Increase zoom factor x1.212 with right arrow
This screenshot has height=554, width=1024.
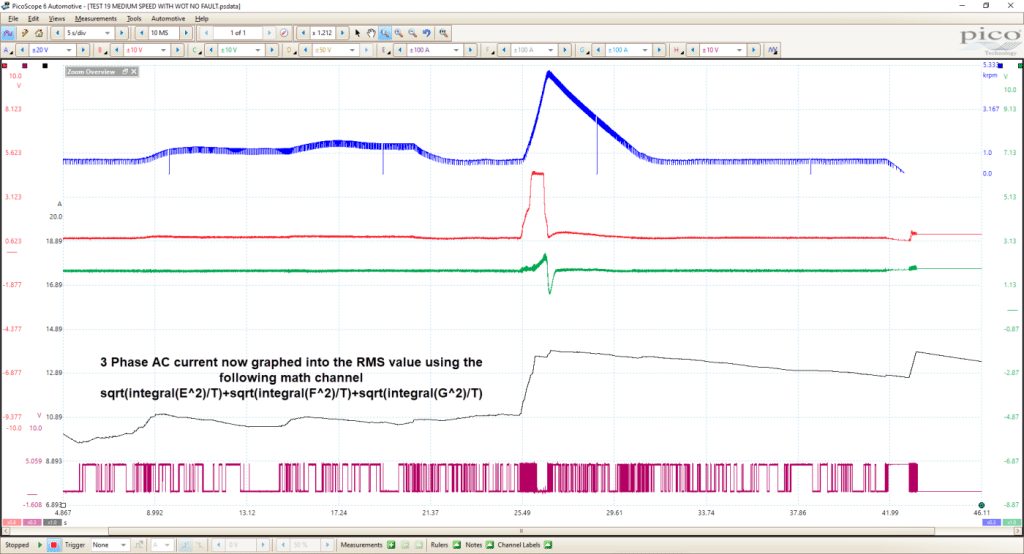tap(342, 33)
